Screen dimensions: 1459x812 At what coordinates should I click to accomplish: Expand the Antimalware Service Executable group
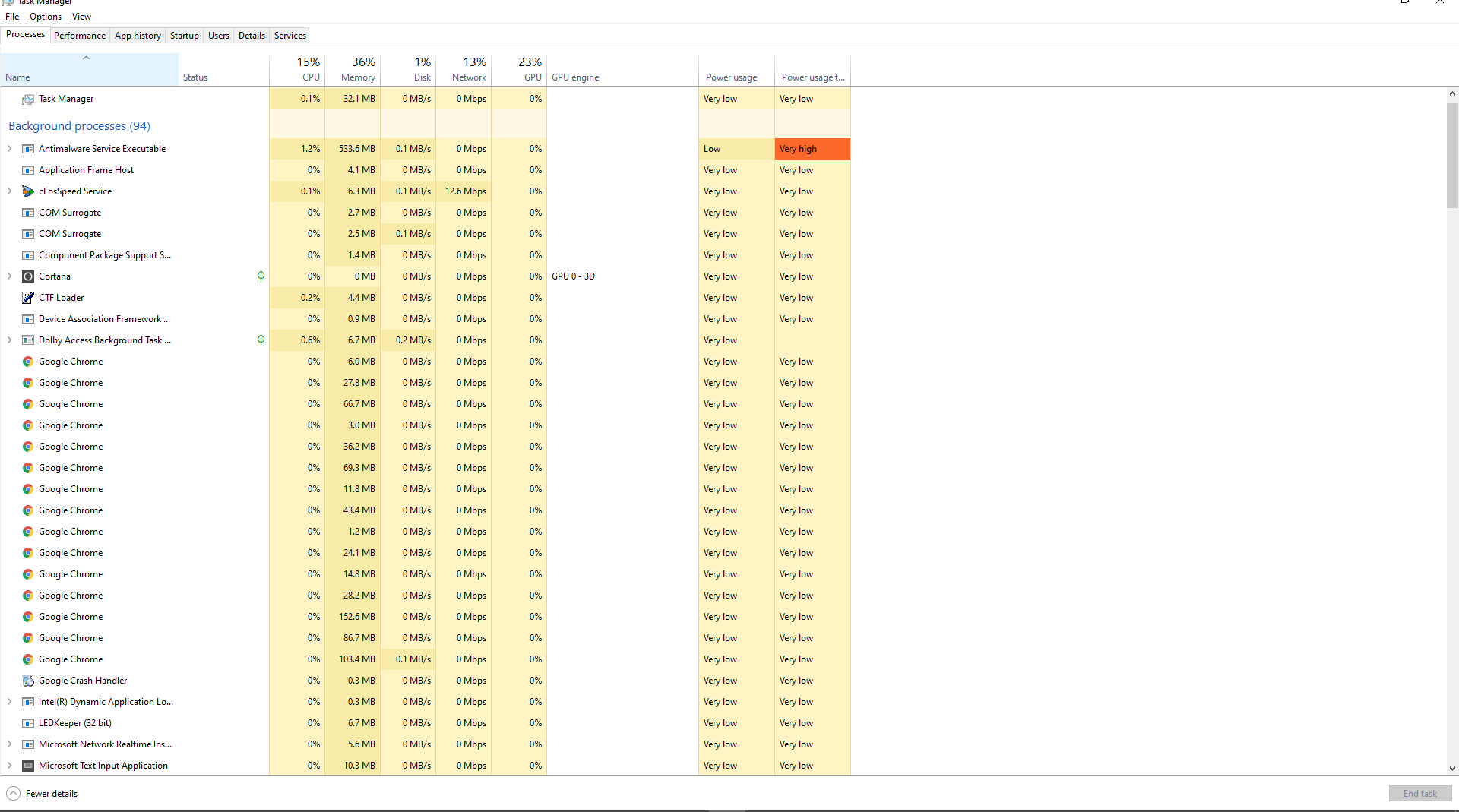point(10,149)
